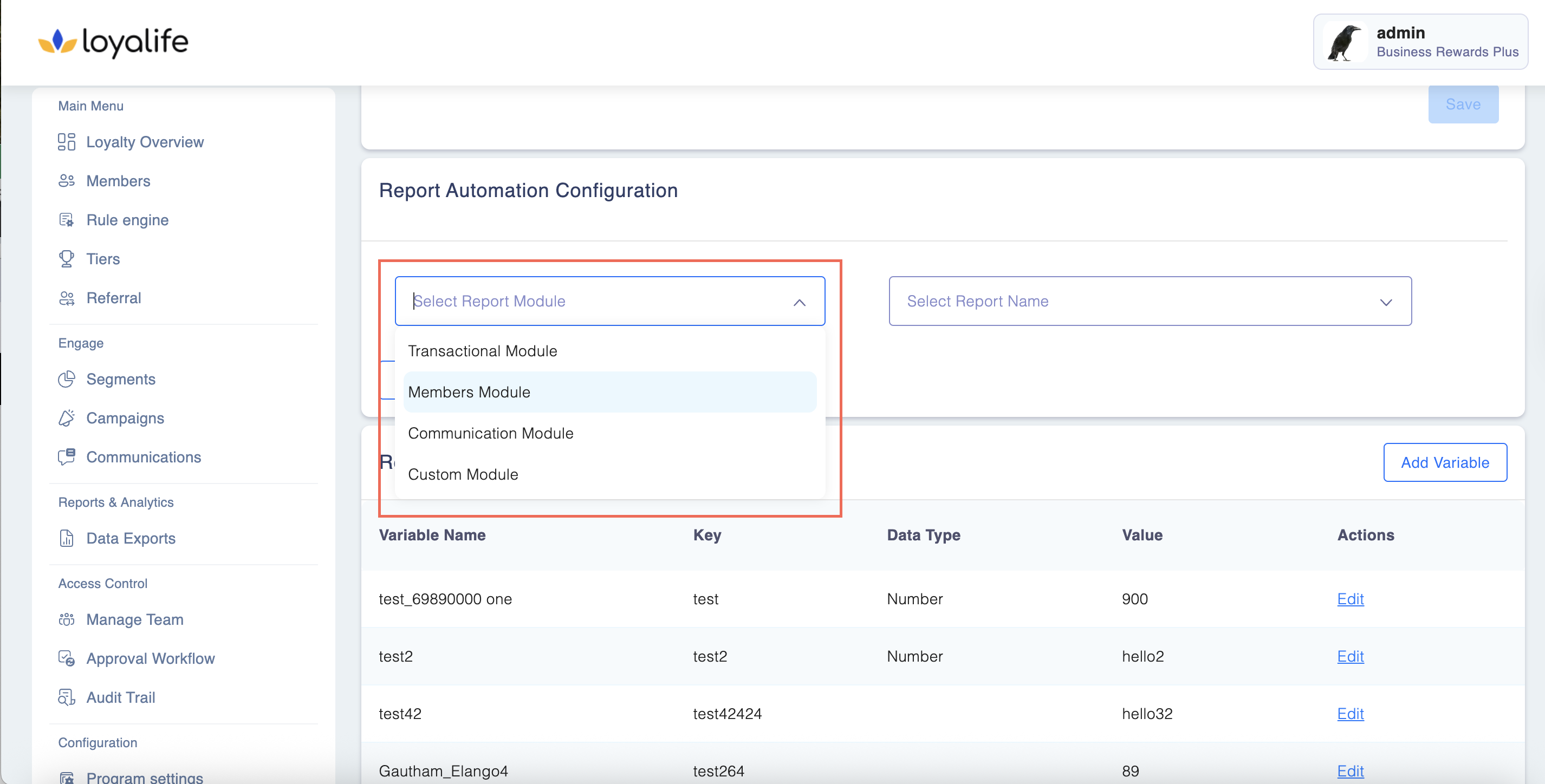Click the Members people icon in sidebar
The image size is (1545, 784).
[x=66, y=181]
